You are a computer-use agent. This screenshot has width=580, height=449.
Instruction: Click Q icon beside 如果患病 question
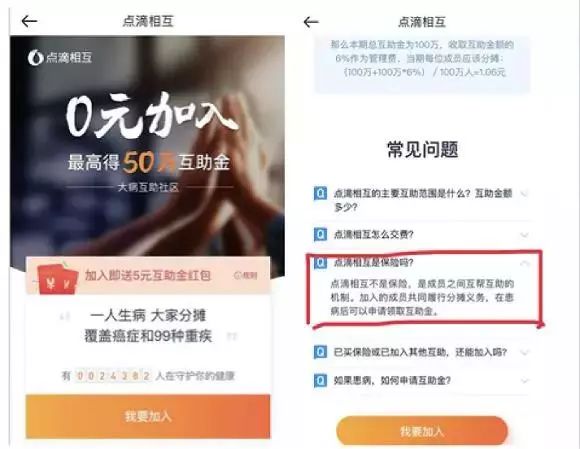320,380
